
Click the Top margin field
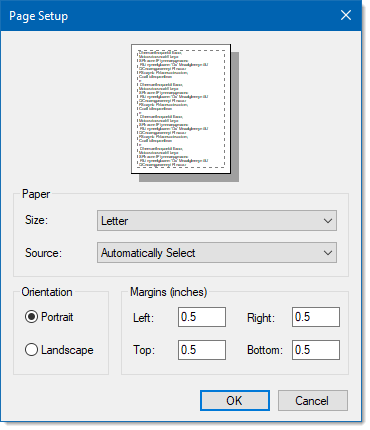[202, 350]
